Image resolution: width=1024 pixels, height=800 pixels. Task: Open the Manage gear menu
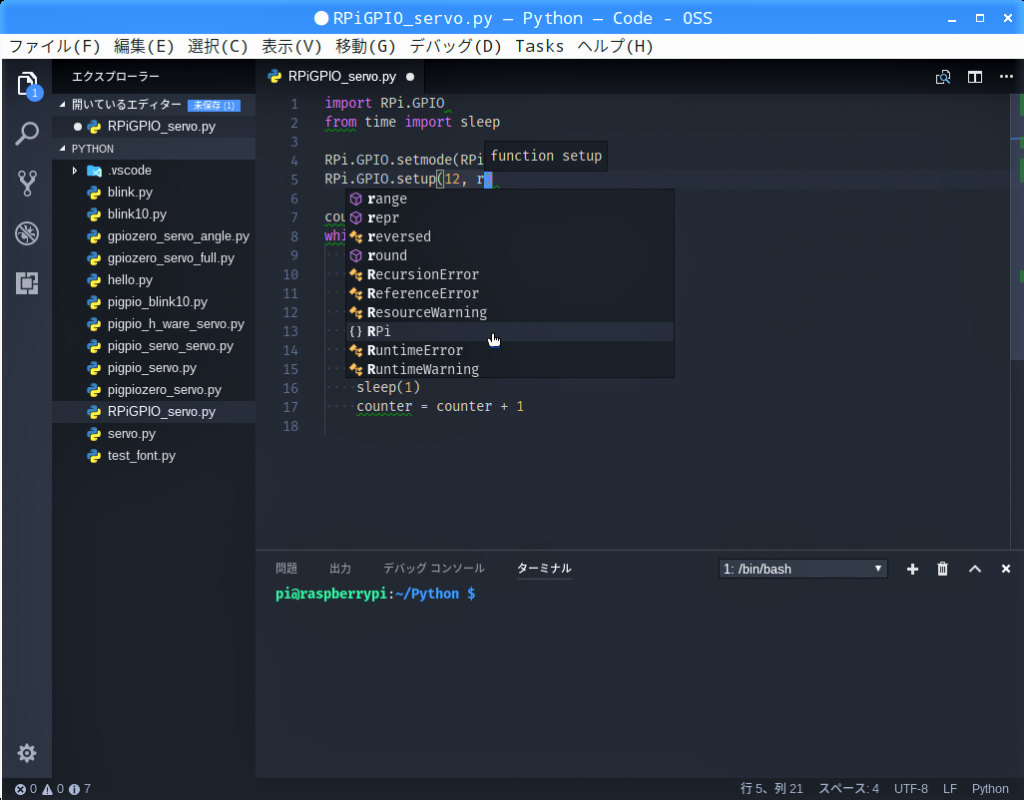click(x=27, y=753)
